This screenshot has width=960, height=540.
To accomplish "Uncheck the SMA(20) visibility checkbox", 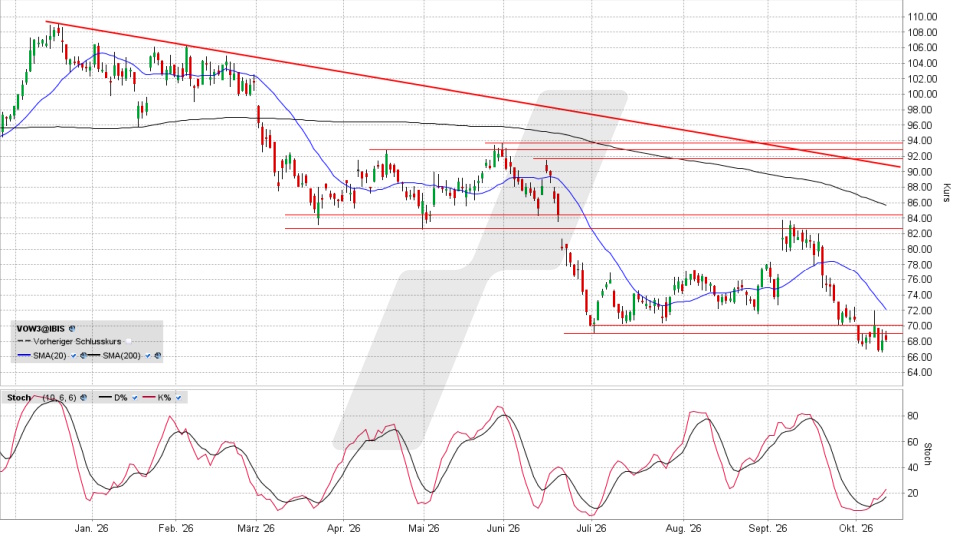I will (x=73, y=356).
